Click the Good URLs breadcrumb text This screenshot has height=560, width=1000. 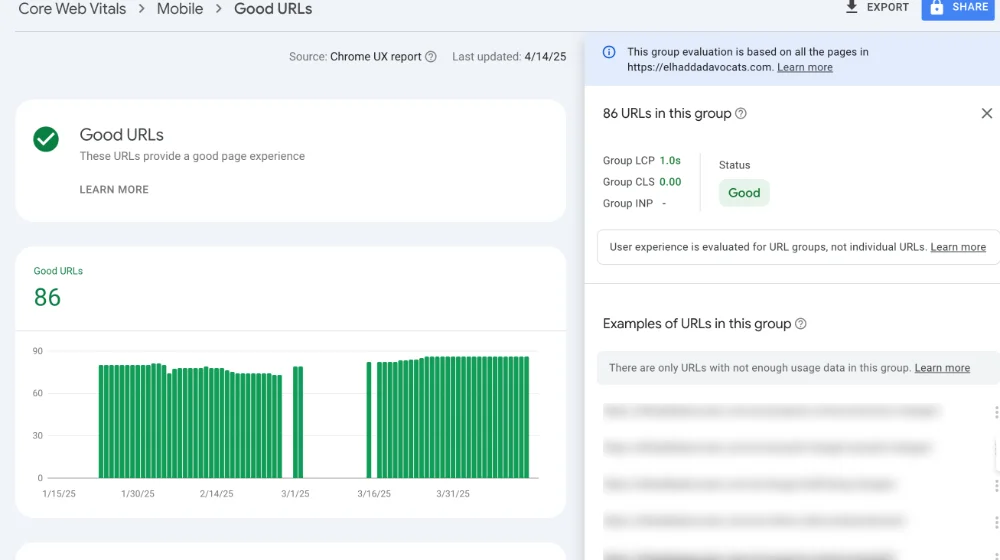click(x=273, y=9)
